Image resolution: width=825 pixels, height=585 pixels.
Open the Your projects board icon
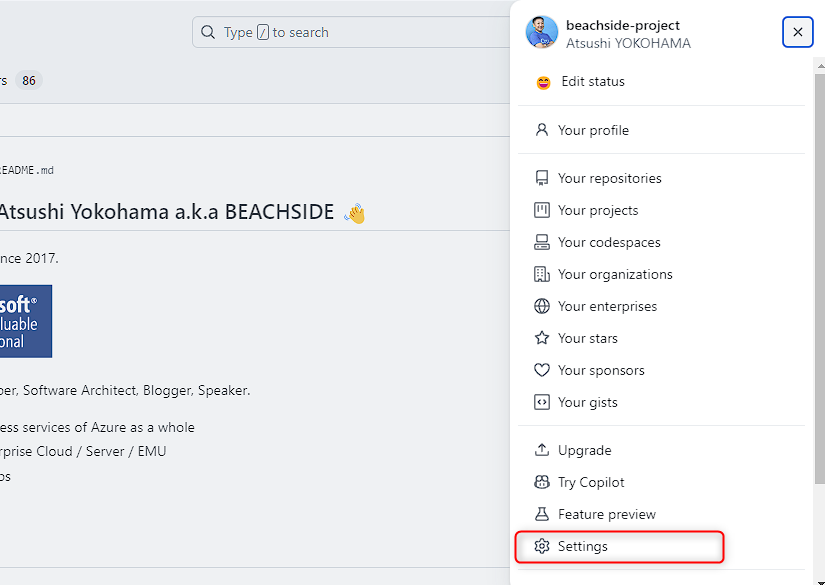(x=541, y=210)
